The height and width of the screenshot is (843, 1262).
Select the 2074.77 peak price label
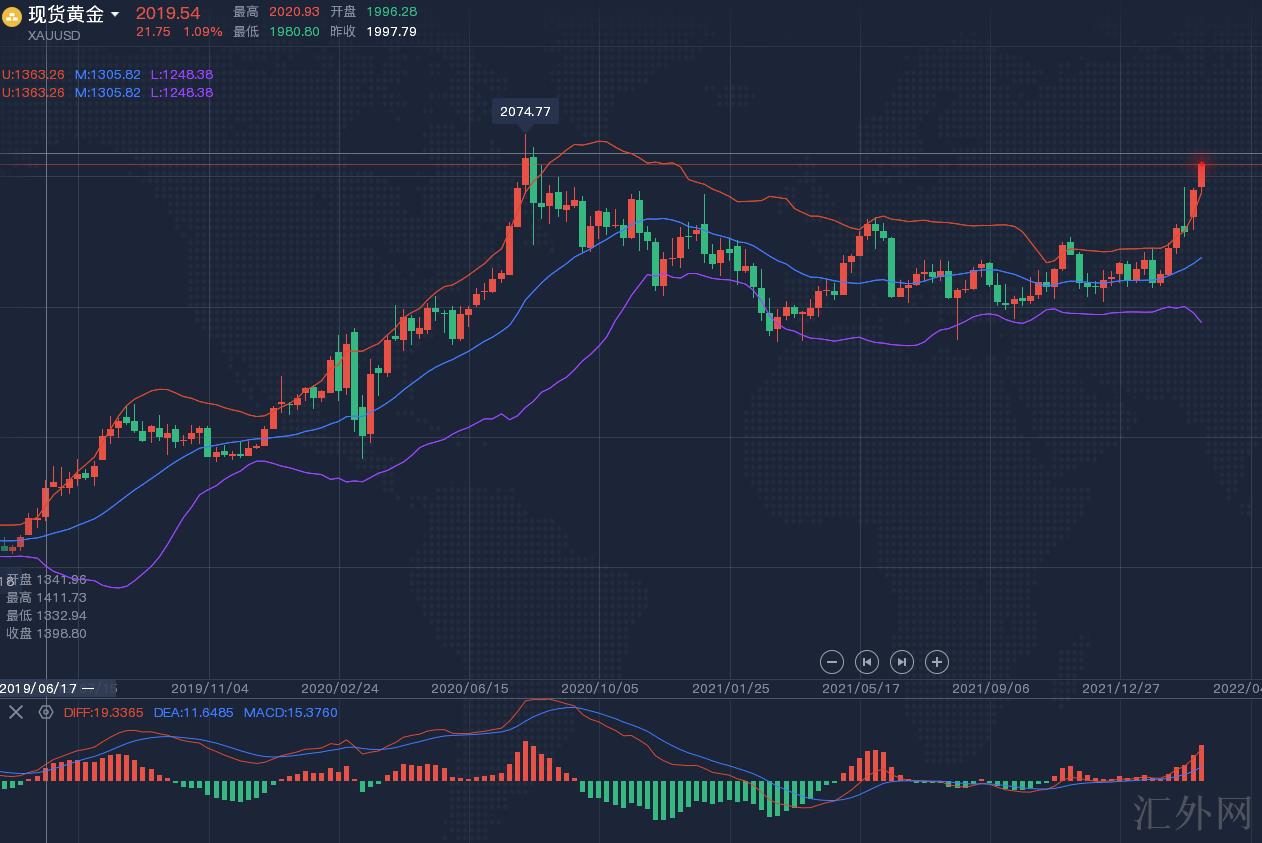click(x=525, y=112)
